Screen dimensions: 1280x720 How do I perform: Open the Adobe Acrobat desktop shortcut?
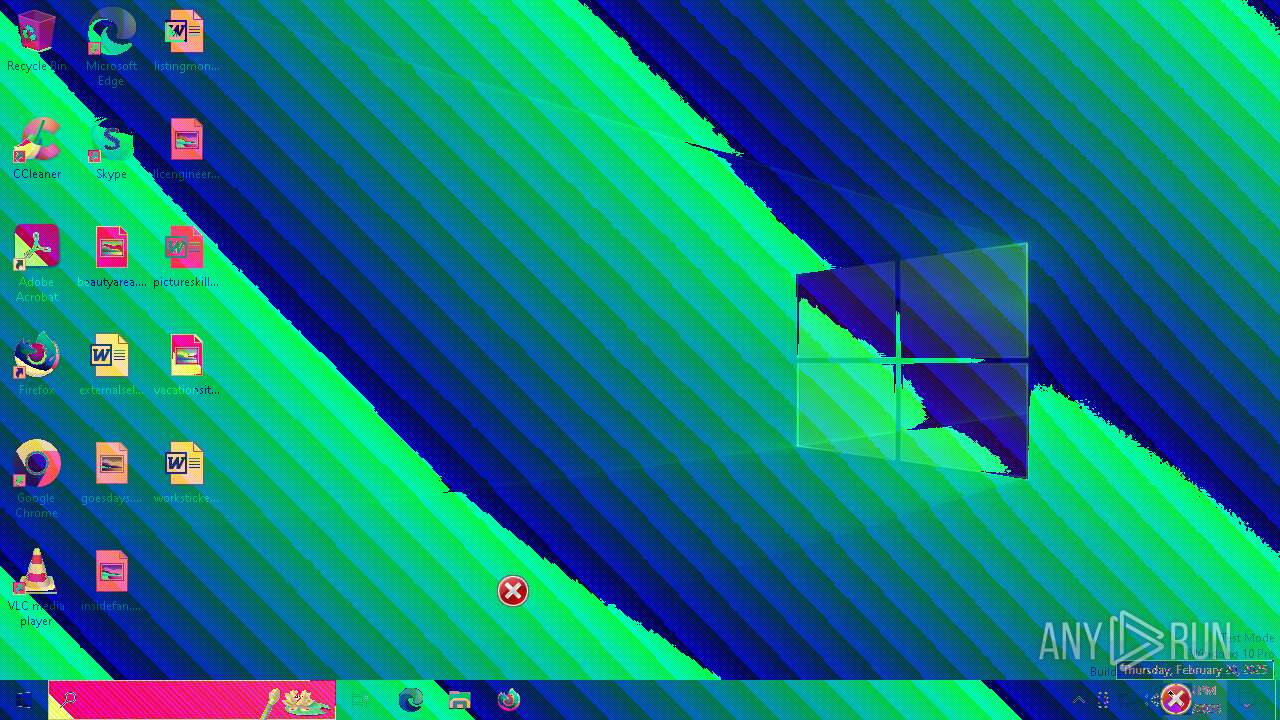click(36, 262)
